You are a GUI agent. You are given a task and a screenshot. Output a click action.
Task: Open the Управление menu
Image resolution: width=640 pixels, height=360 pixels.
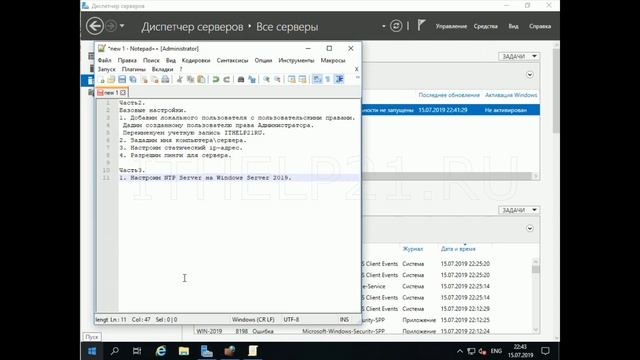451,26
